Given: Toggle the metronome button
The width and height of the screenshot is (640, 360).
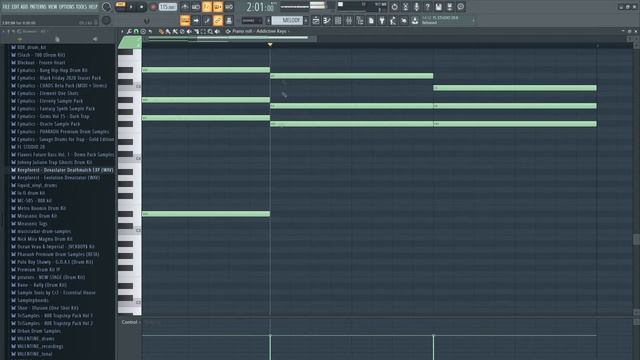Looking at the screenshot, I should pos(184,7).
